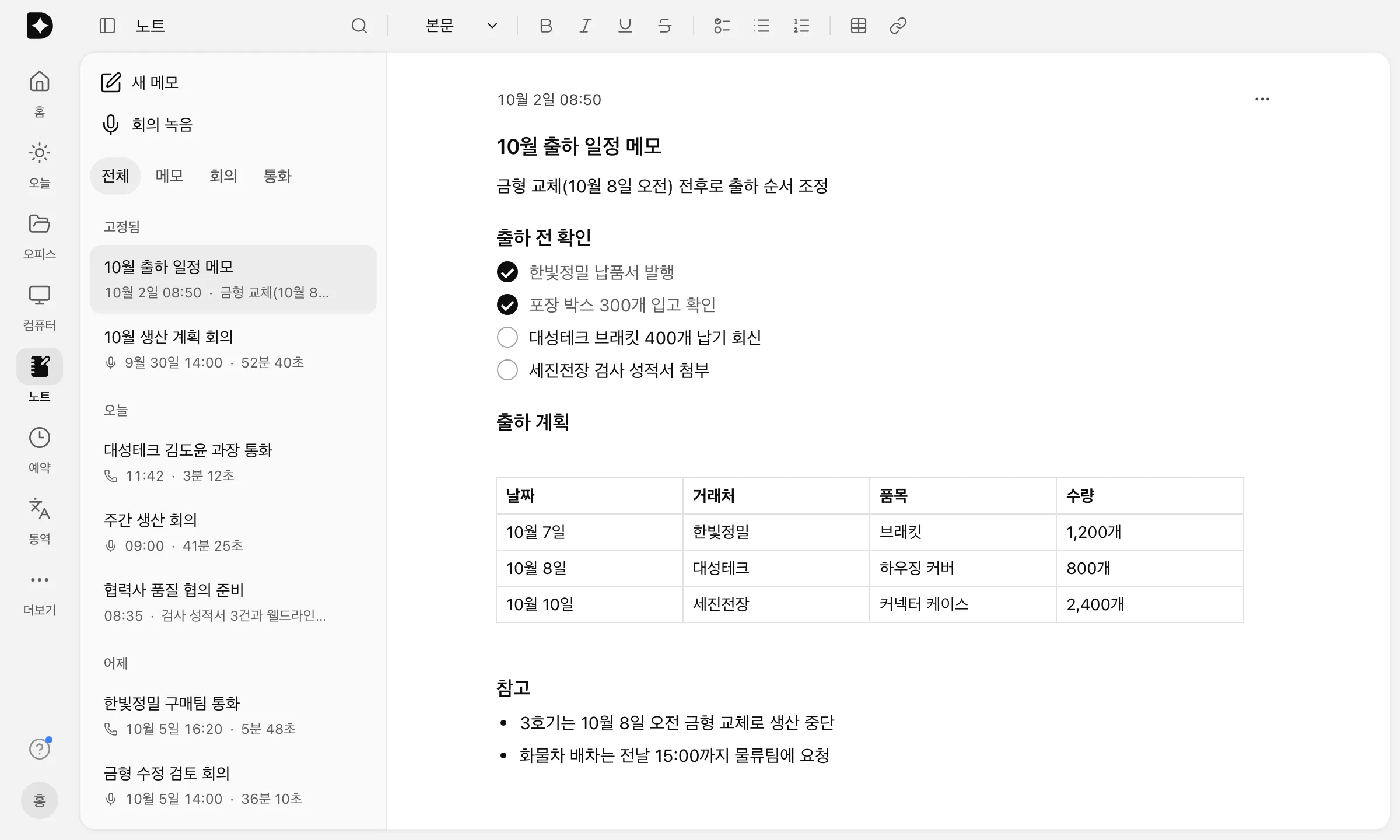
Task: Open the 주간 생산 회의 note
Action: pyautogui.click(x=233, y=532)
